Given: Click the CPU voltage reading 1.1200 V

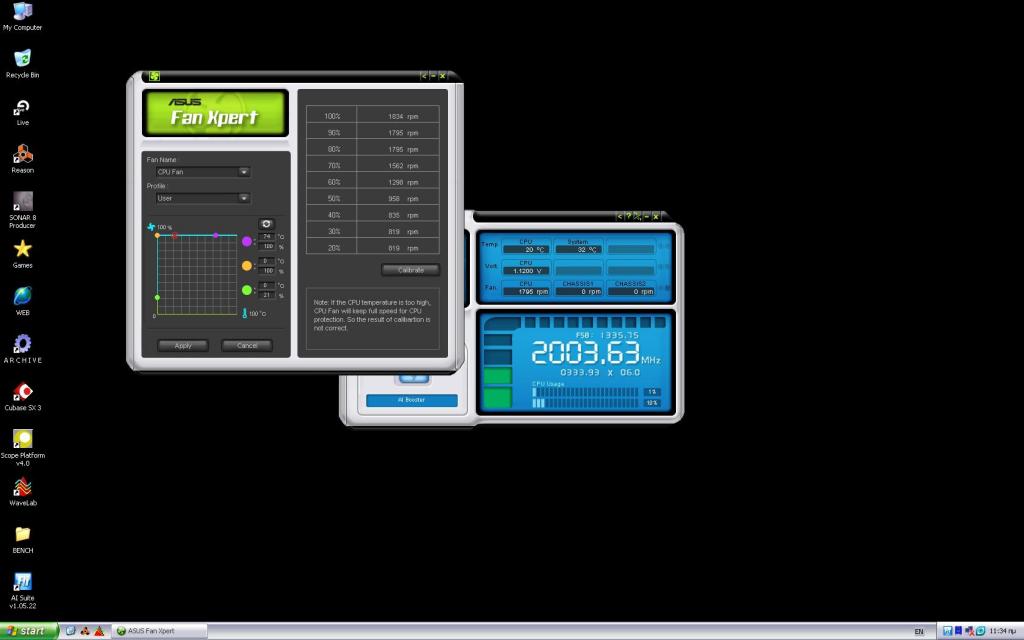Looking at the screenshot, I should pyautogui.click(x=526, y=270).
